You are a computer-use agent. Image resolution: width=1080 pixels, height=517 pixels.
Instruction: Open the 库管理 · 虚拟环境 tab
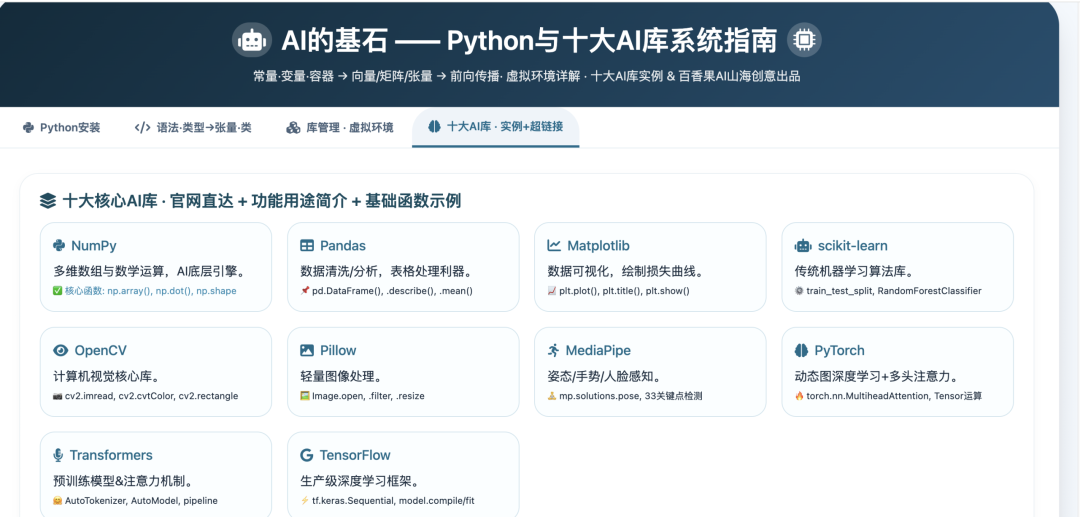coord(340,127)
